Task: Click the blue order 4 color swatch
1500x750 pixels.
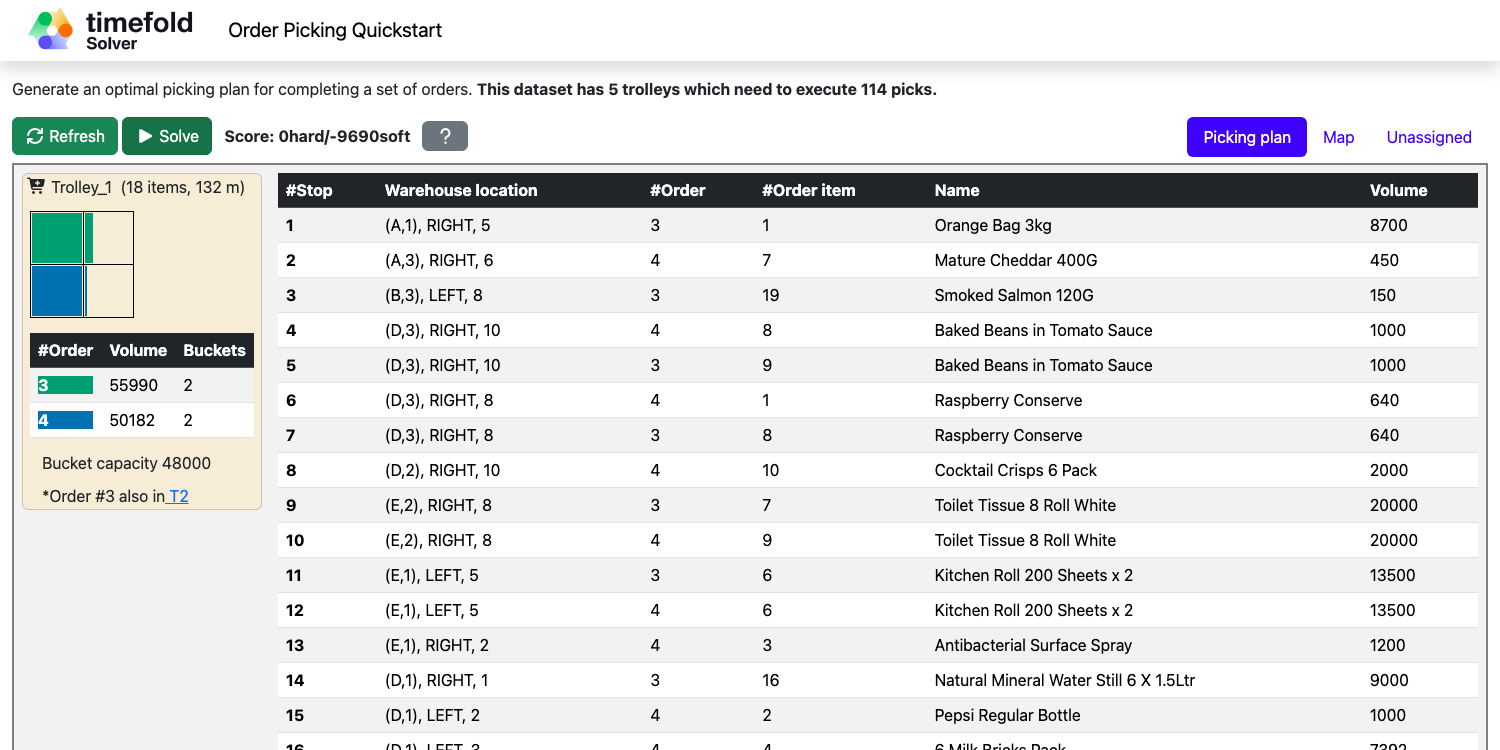Action: [x=65, y=420]
